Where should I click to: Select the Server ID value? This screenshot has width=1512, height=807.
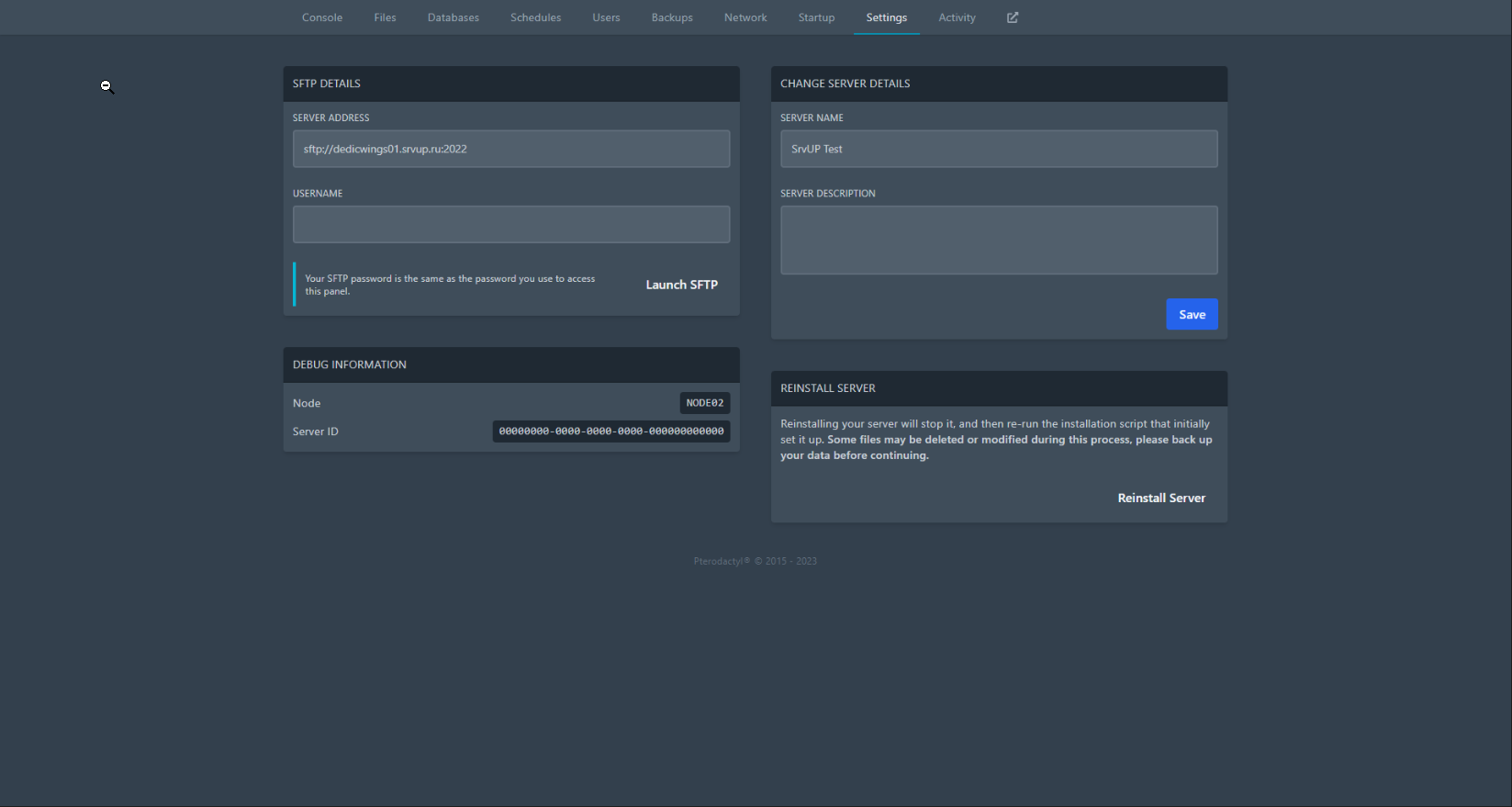click(x=611, y=432)
